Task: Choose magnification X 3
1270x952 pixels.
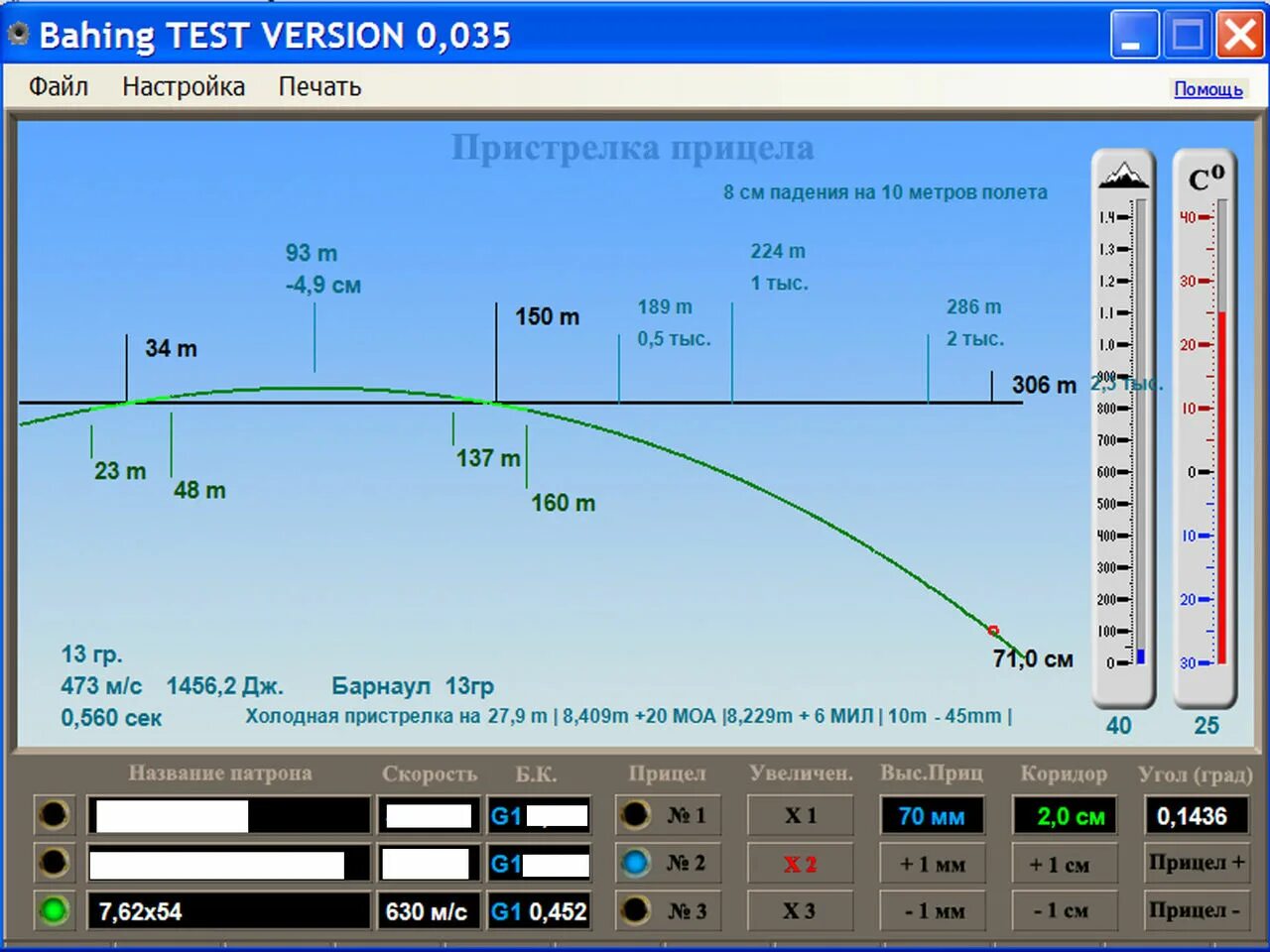Action: click(800, 910)
